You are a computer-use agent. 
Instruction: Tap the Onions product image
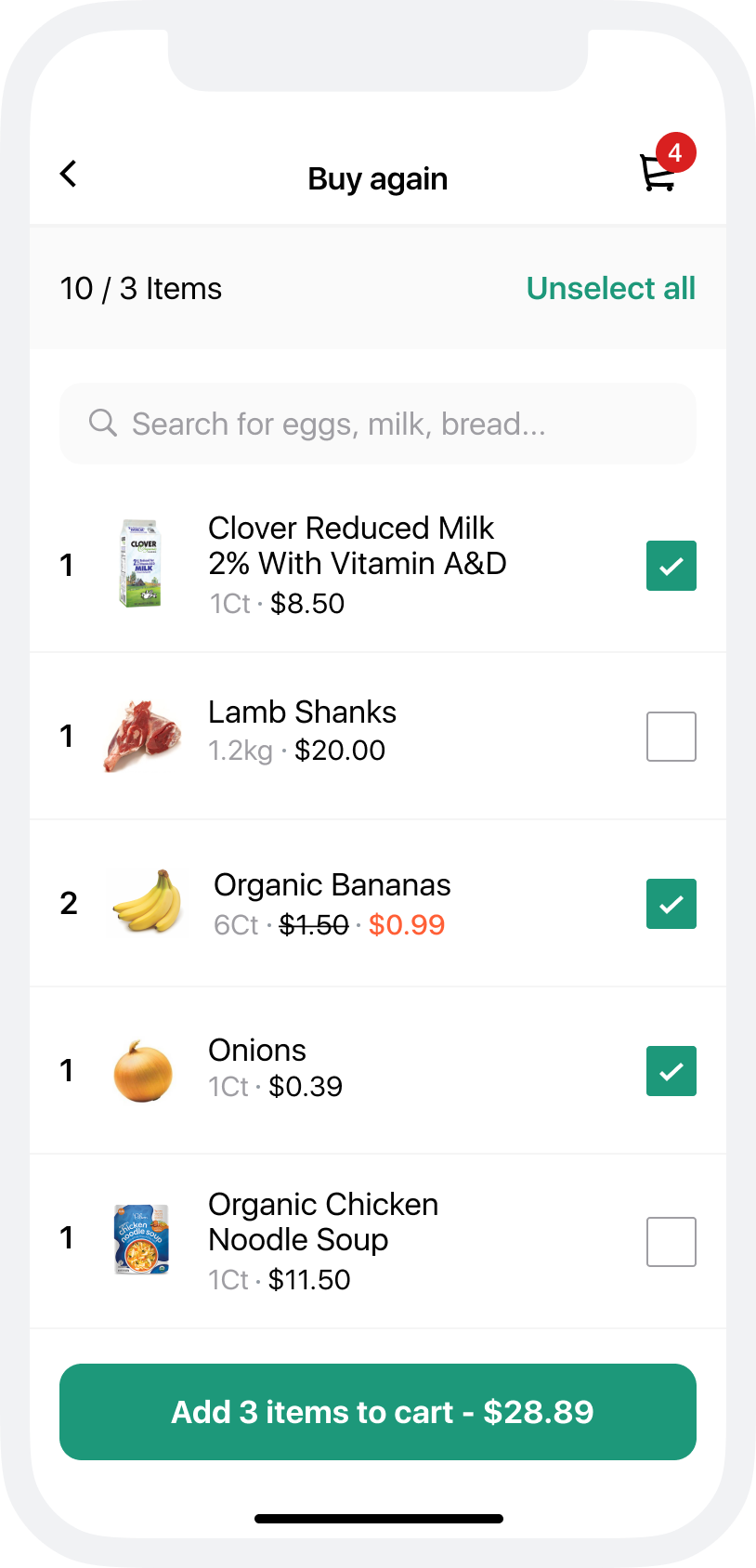(143, 1071)
